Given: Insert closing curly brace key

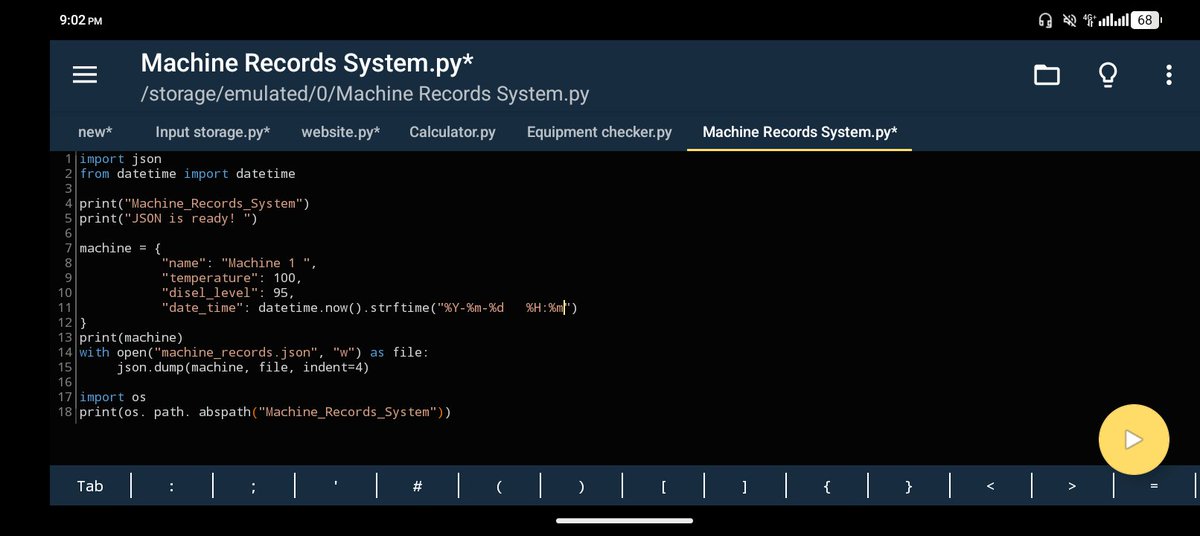Looking at the screenshot, I should [908, 486].
